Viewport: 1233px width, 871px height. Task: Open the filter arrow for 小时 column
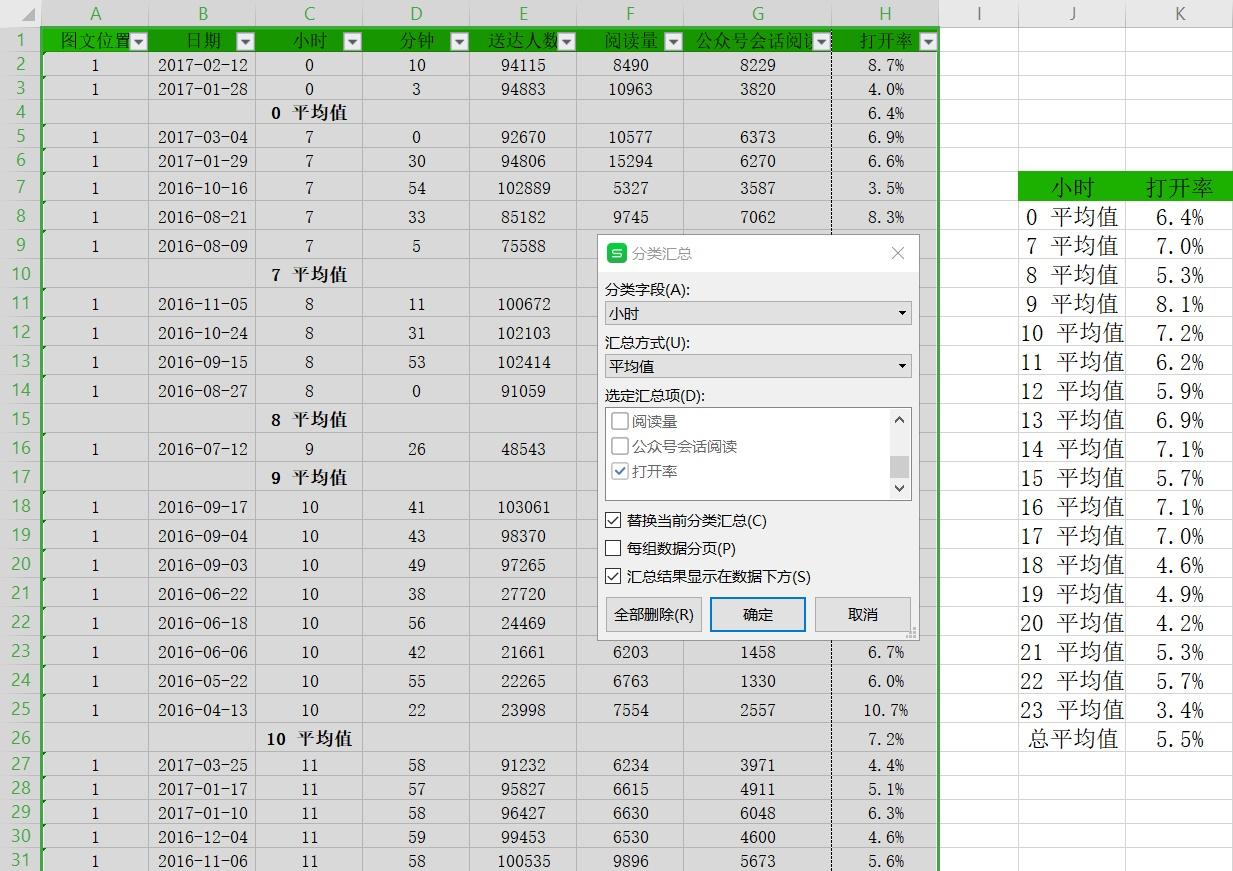tap(352, 41)
